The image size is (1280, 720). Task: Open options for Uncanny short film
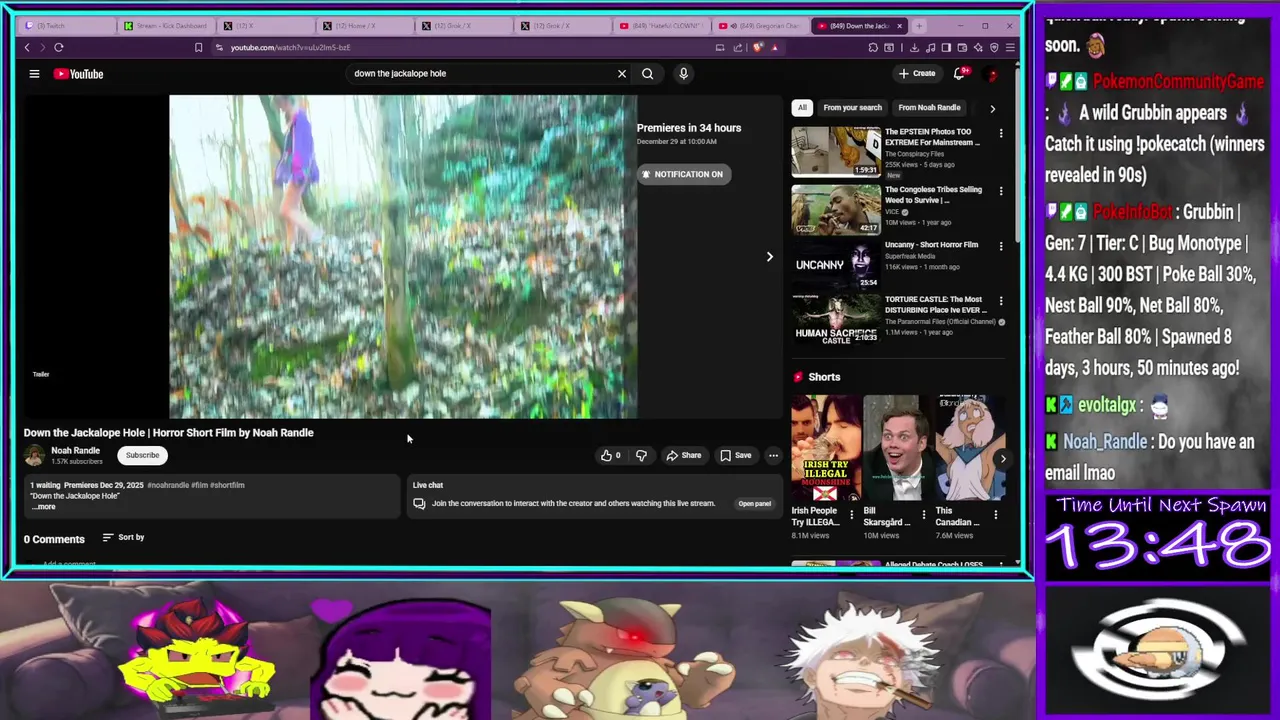(1001, 246)
